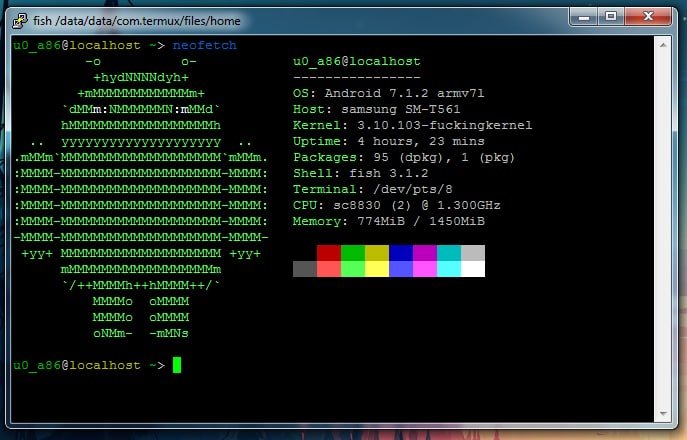Click the bright yellow color block
Image resolution: width=687 pixels, height=440 pixels.
pos(377,269)
